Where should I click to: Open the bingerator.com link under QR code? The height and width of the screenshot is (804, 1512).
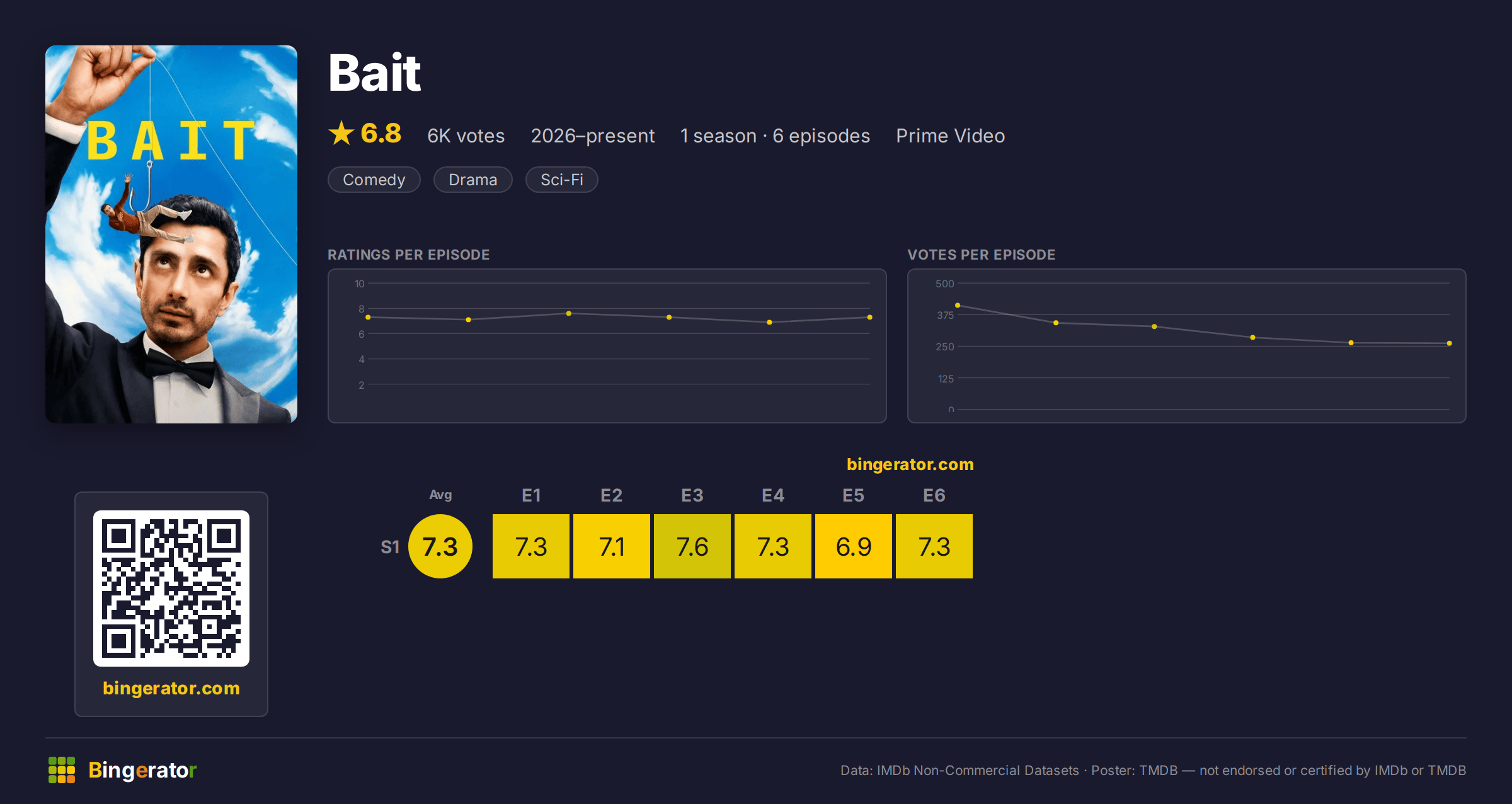point(171,688)
